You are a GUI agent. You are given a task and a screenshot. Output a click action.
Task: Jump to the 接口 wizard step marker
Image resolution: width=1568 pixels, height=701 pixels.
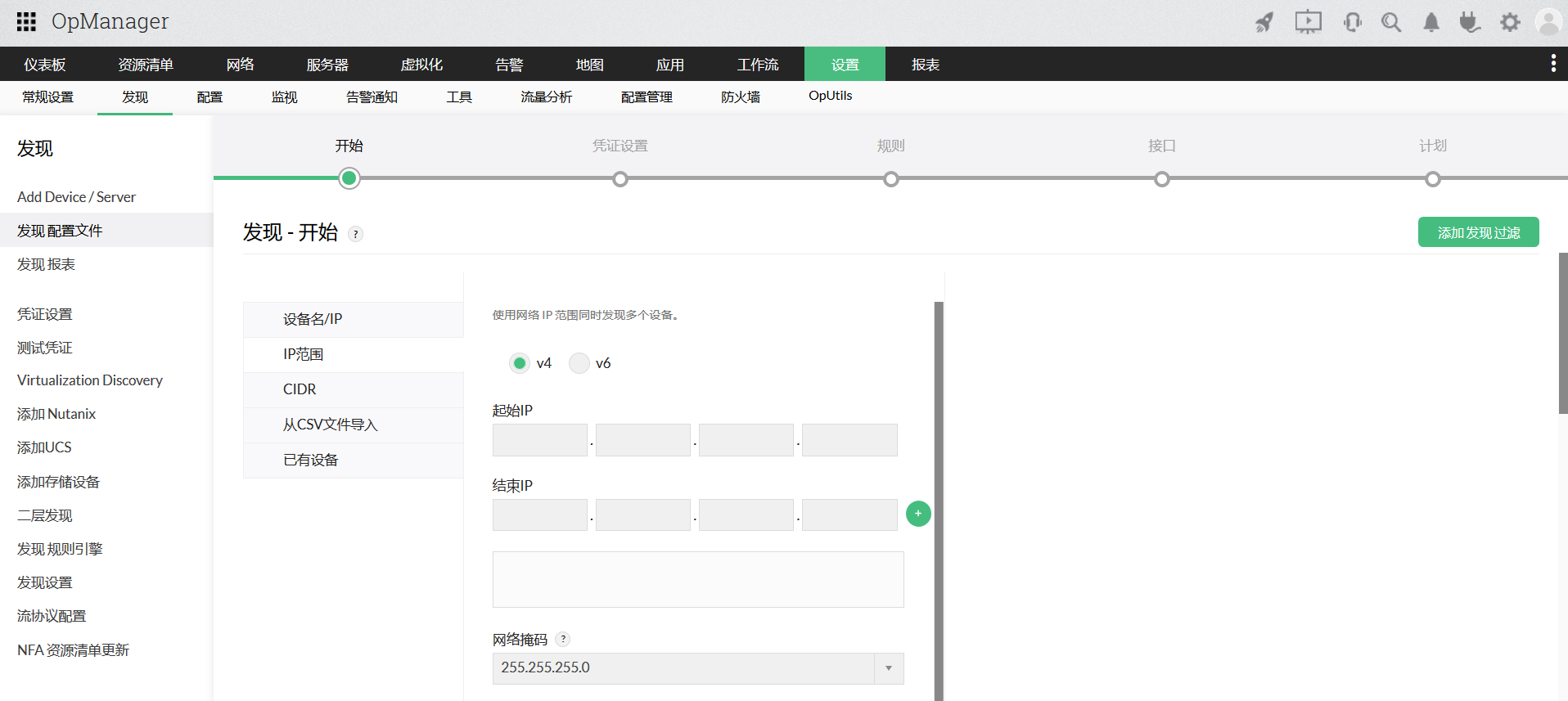point(1162,179)
